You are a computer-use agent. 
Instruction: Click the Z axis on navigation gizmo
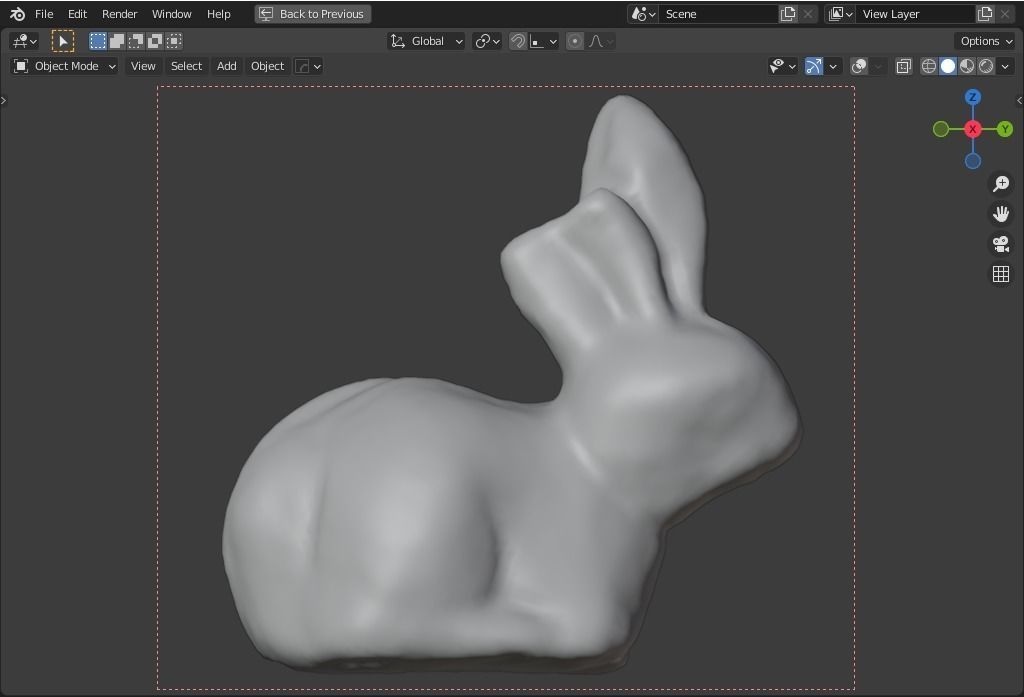click(972, 97)
